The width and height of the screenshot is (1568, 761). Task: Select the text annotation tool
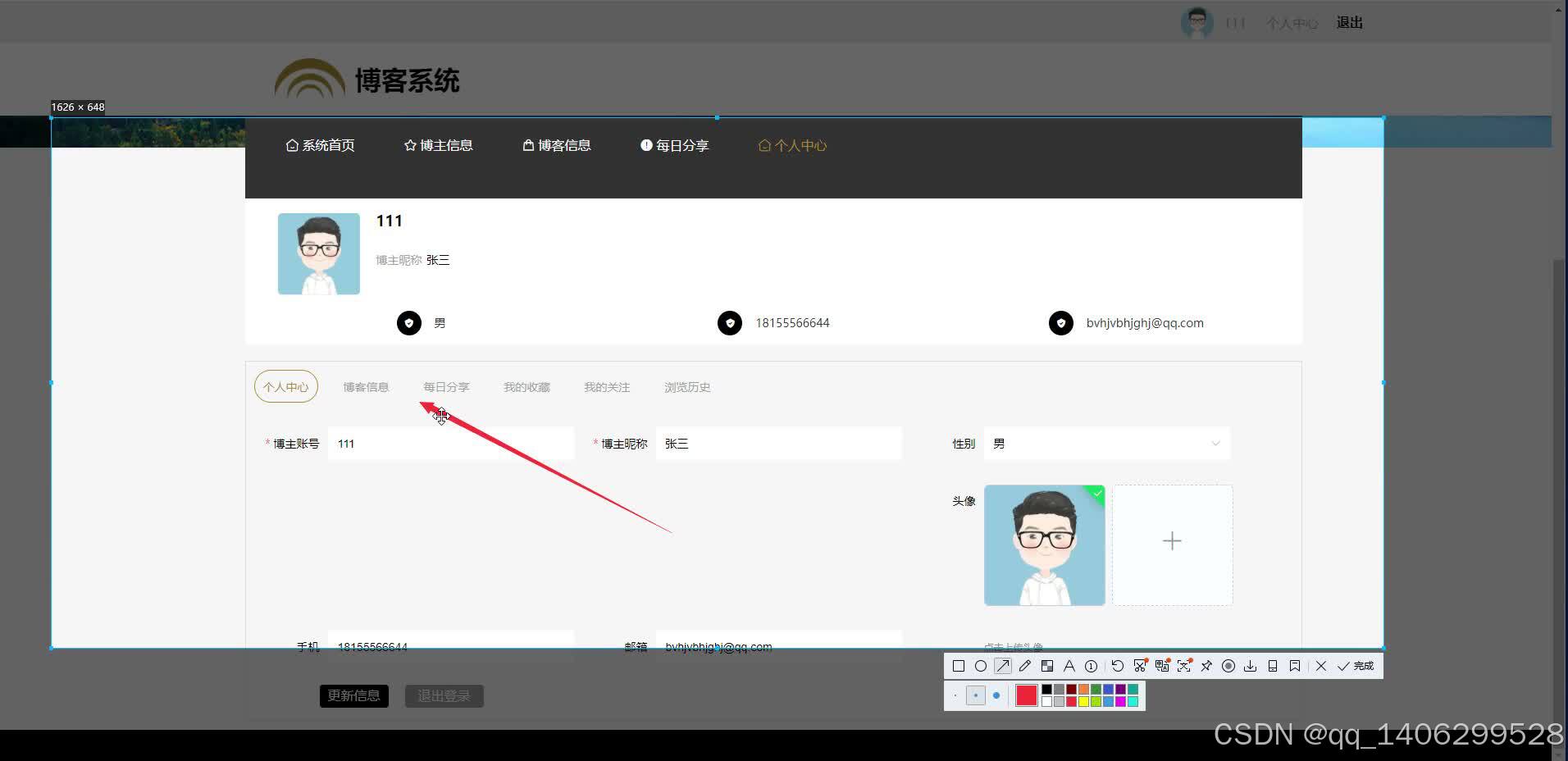pos(1069,666)
